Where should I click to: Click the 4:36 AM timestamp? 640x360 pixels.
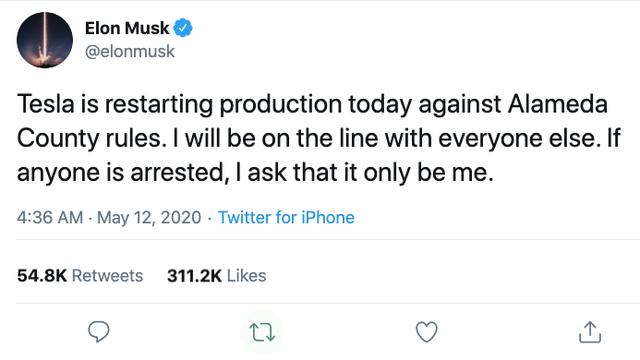coord(50,218)
